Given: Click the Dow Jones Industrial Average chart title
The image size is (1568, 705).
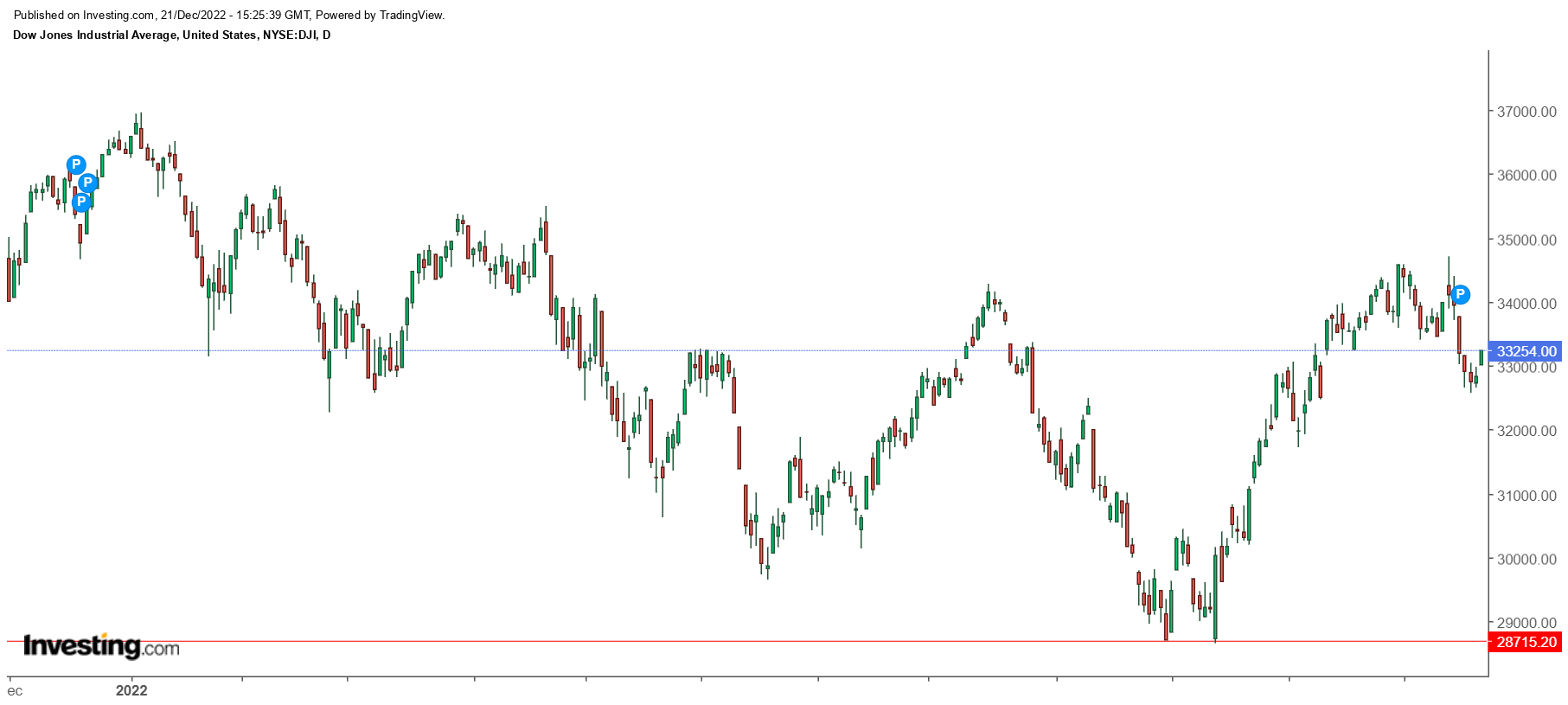Looking at the screenshot, I should point(171,35).
